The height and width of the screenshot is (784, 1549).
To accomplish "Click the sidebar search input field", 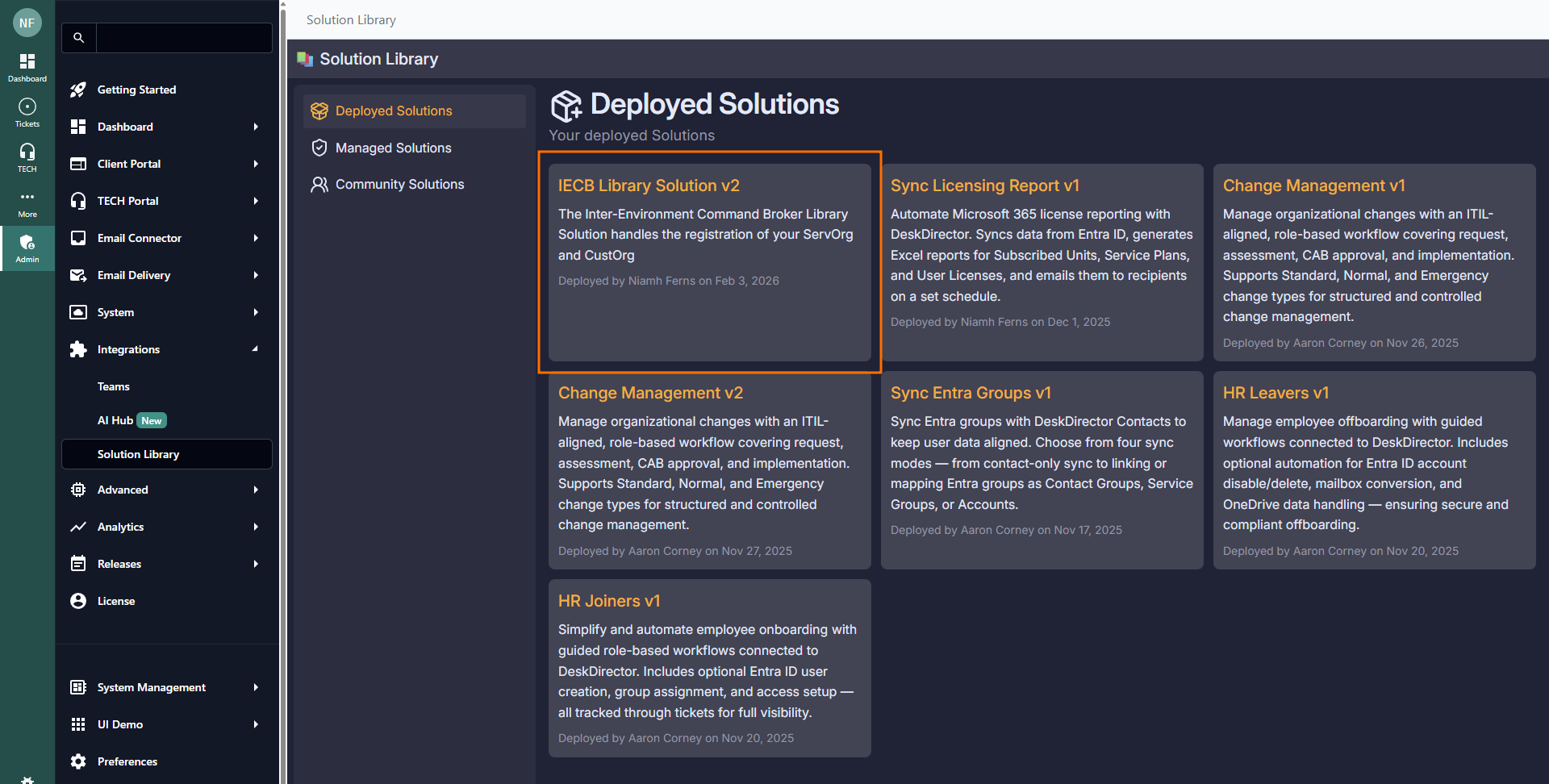I will (x=184, y=38).
